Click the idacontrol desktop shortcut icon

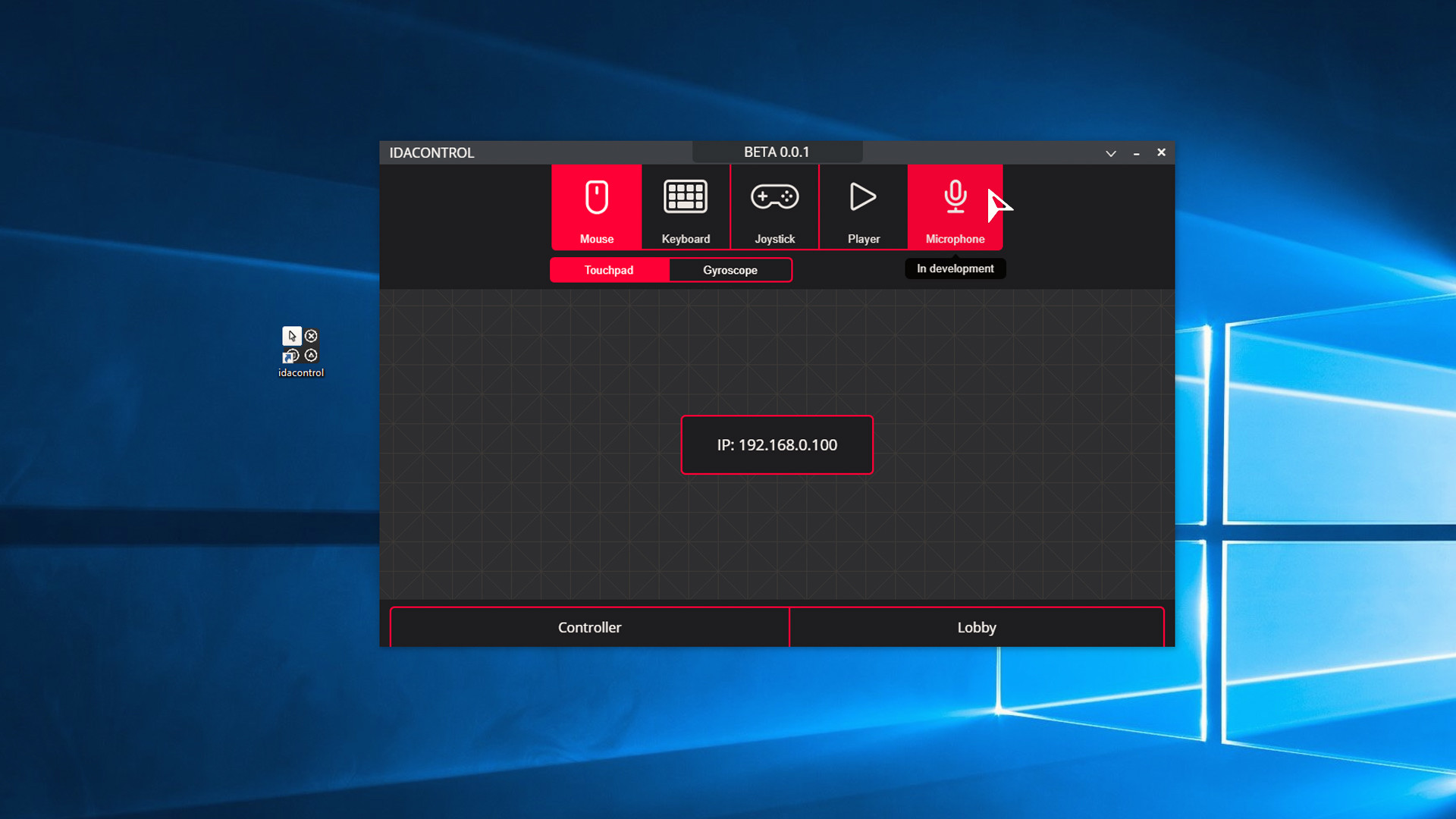point(301,346)
